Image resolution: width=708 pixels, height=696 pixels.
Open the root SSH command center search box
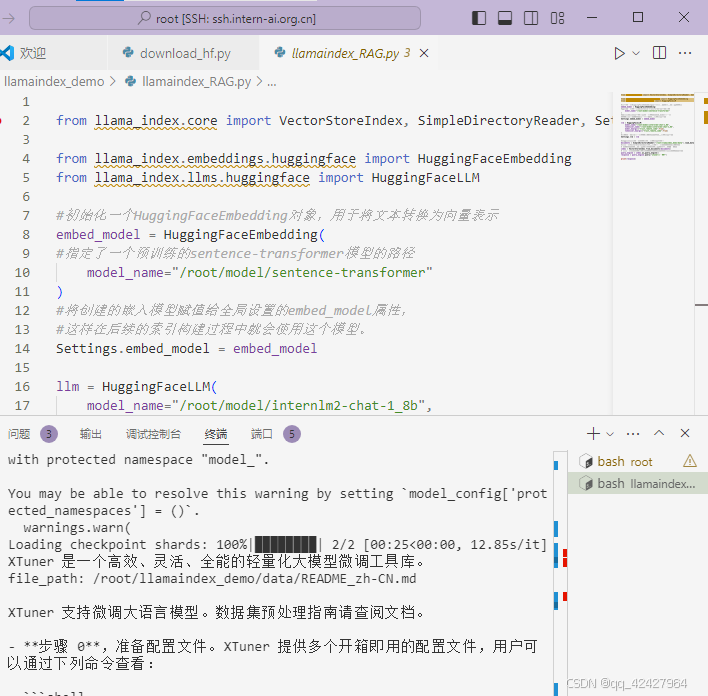225,19
